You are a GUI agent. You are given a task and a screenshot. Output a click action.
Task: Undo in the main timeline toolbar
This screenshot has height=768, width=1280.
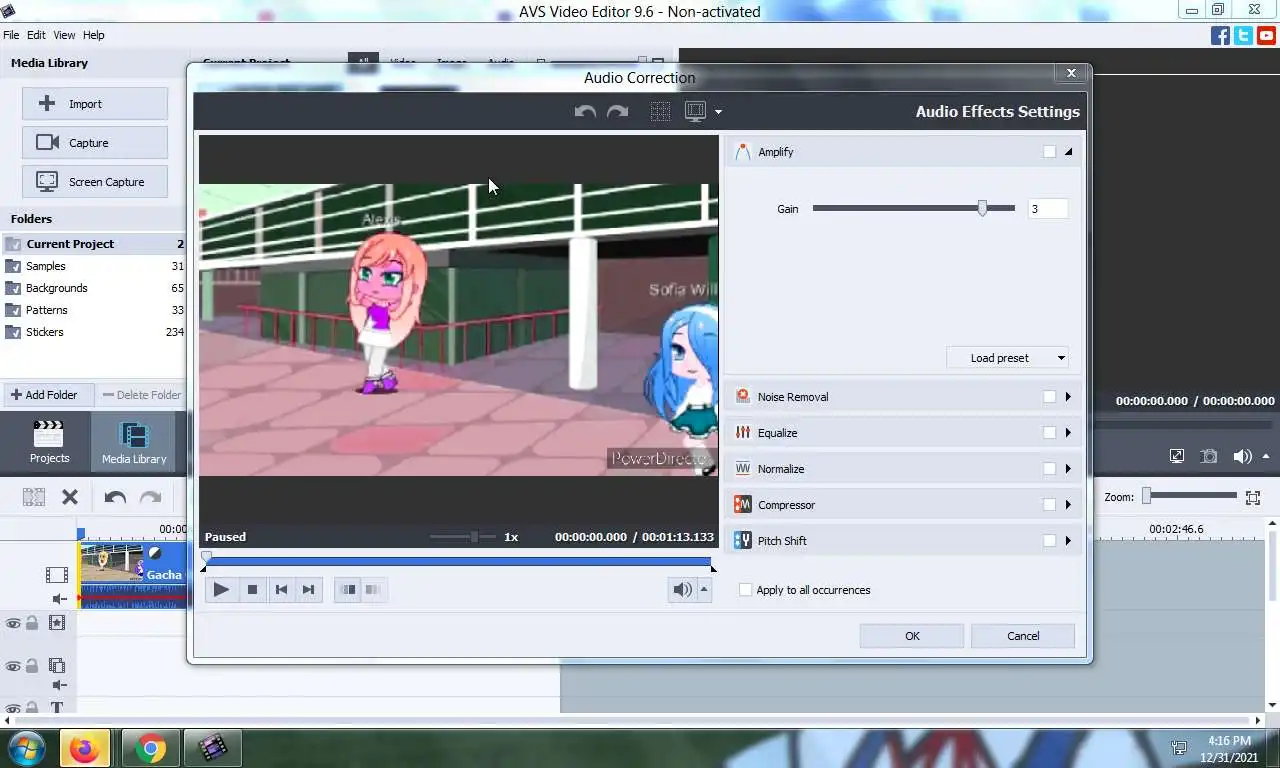(x=115, y=497)
